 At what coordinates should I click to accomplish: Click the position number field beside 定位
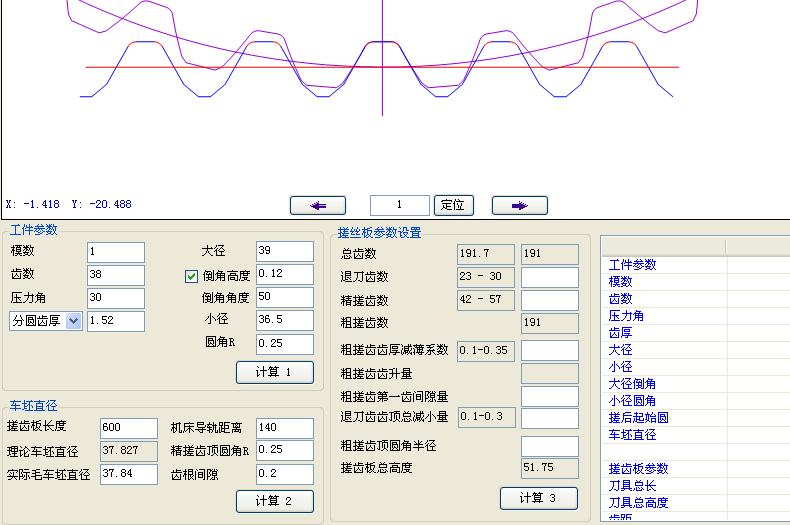pyautogui.click(x=399, y=205)
